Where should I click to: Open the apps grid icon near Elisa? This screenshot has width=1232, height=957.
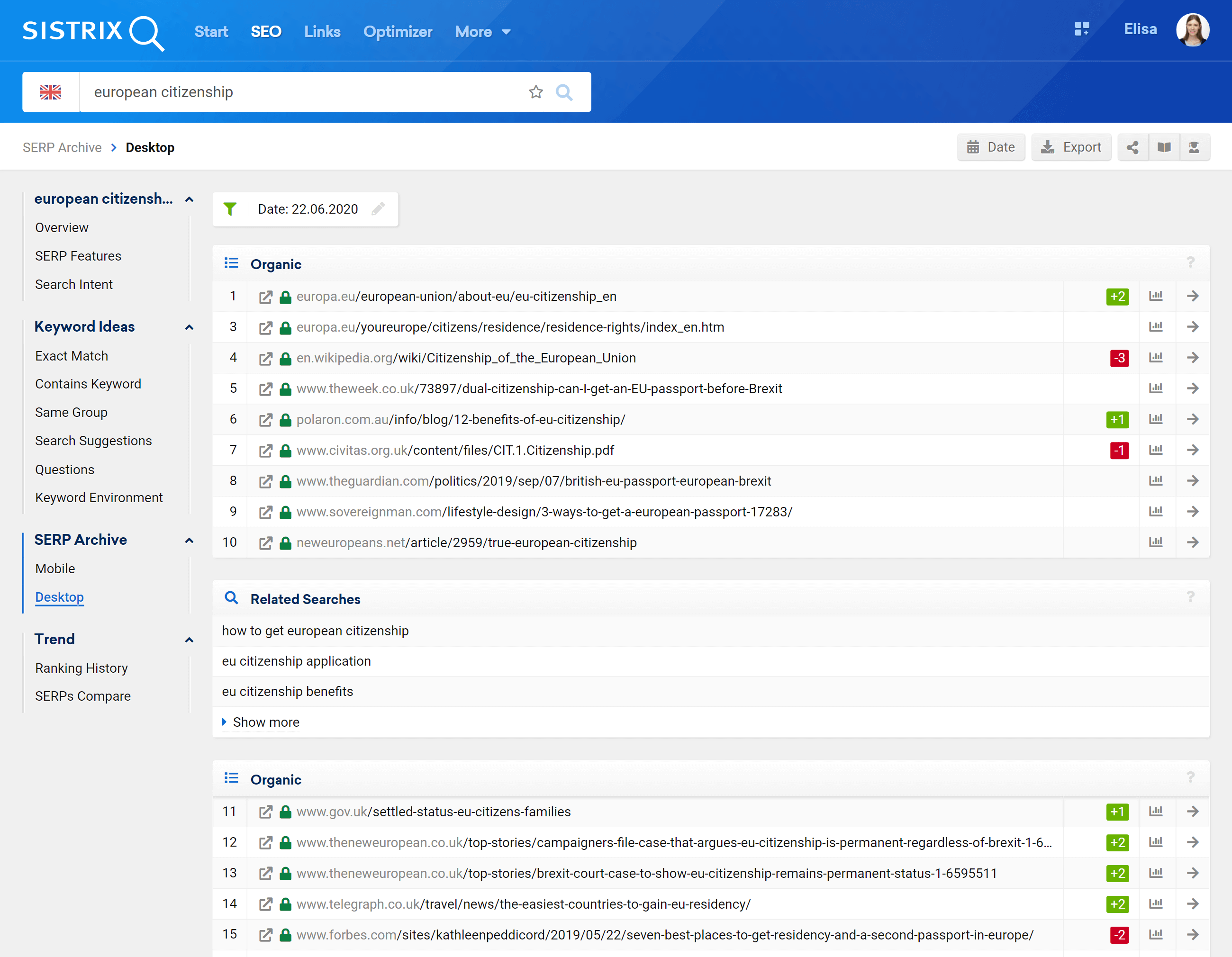click(1081, 29)
